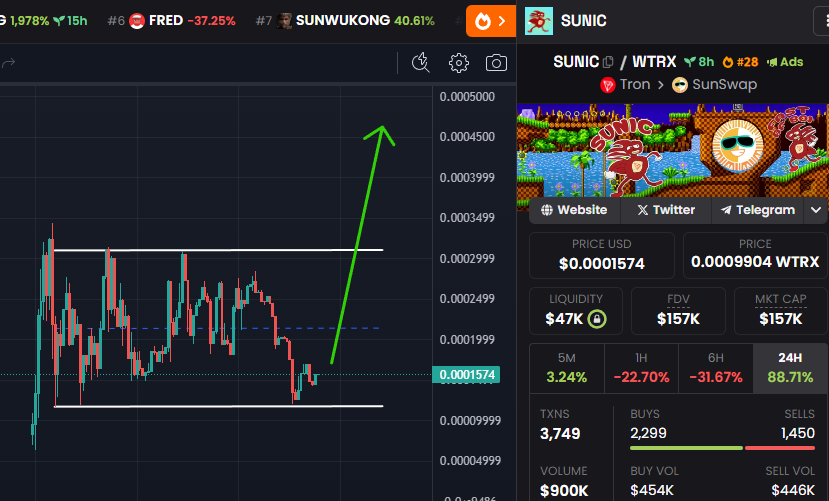Click the 0.0005000 price axis label

467,97
